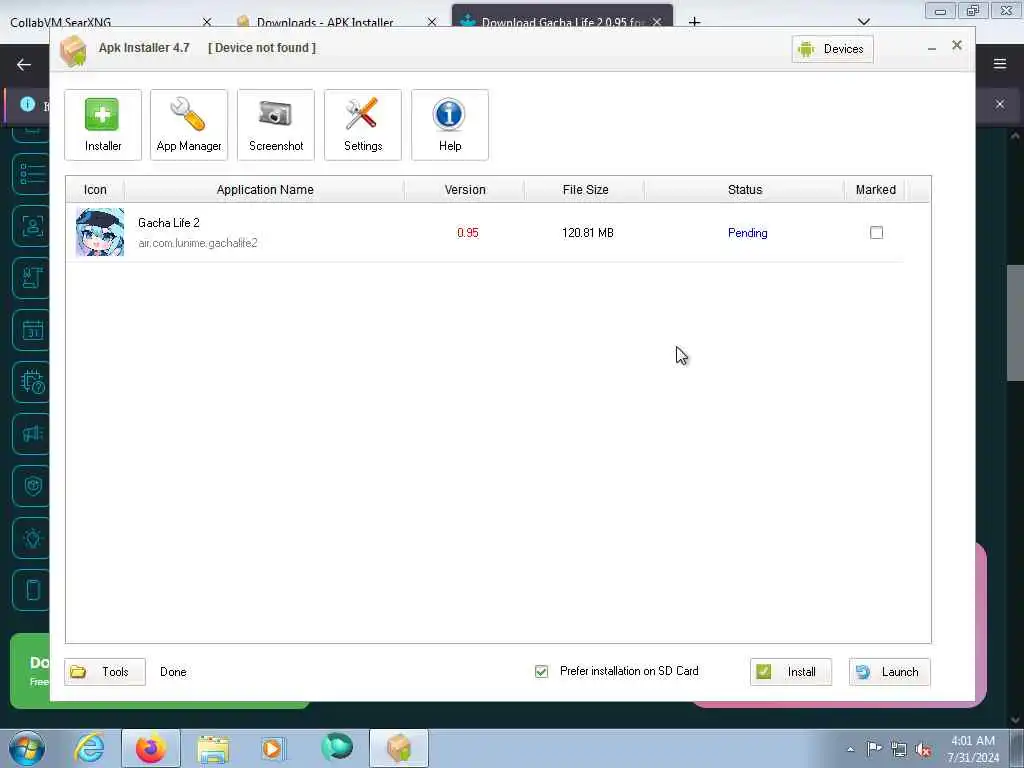This screenshot has width=1024, height=768.
Task: Close the CollabVM SearXNG tab
Action: click(207, 22)
